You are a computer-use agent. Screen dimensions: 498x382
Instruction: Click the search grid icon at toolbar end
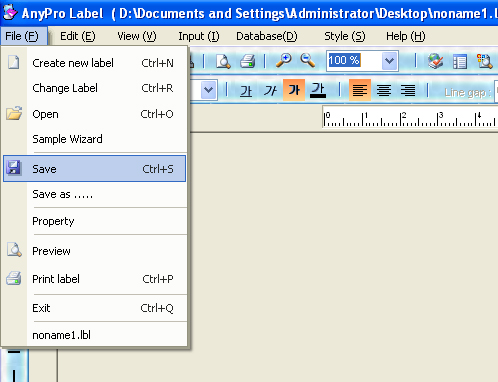coord(484,61)
